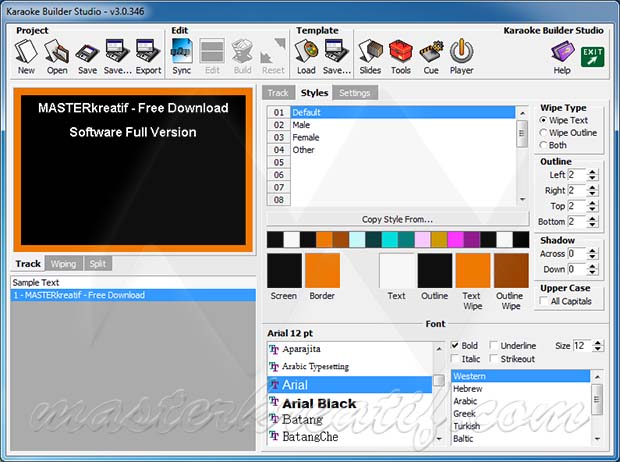This screenshot has height=462, width=620.
Task: Open the Settings tab
Action: point(355,93)
